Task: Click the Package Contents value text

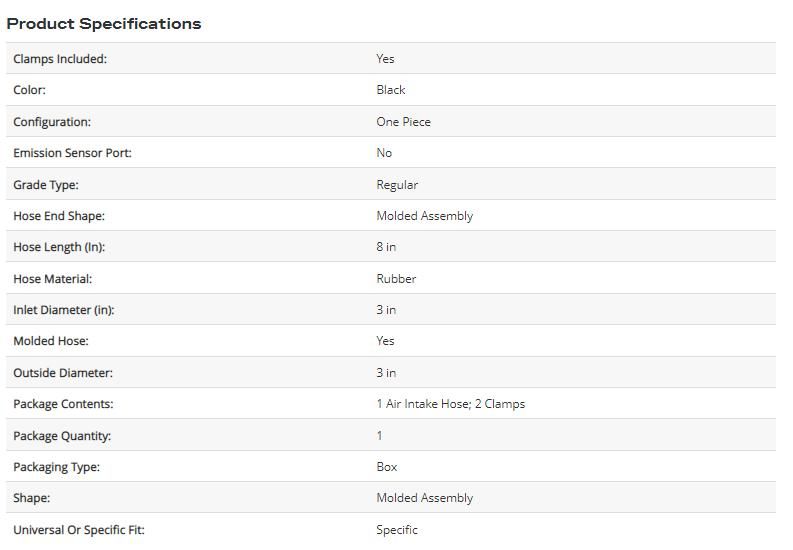Action: pyautogui.click(x=451, y=404)
